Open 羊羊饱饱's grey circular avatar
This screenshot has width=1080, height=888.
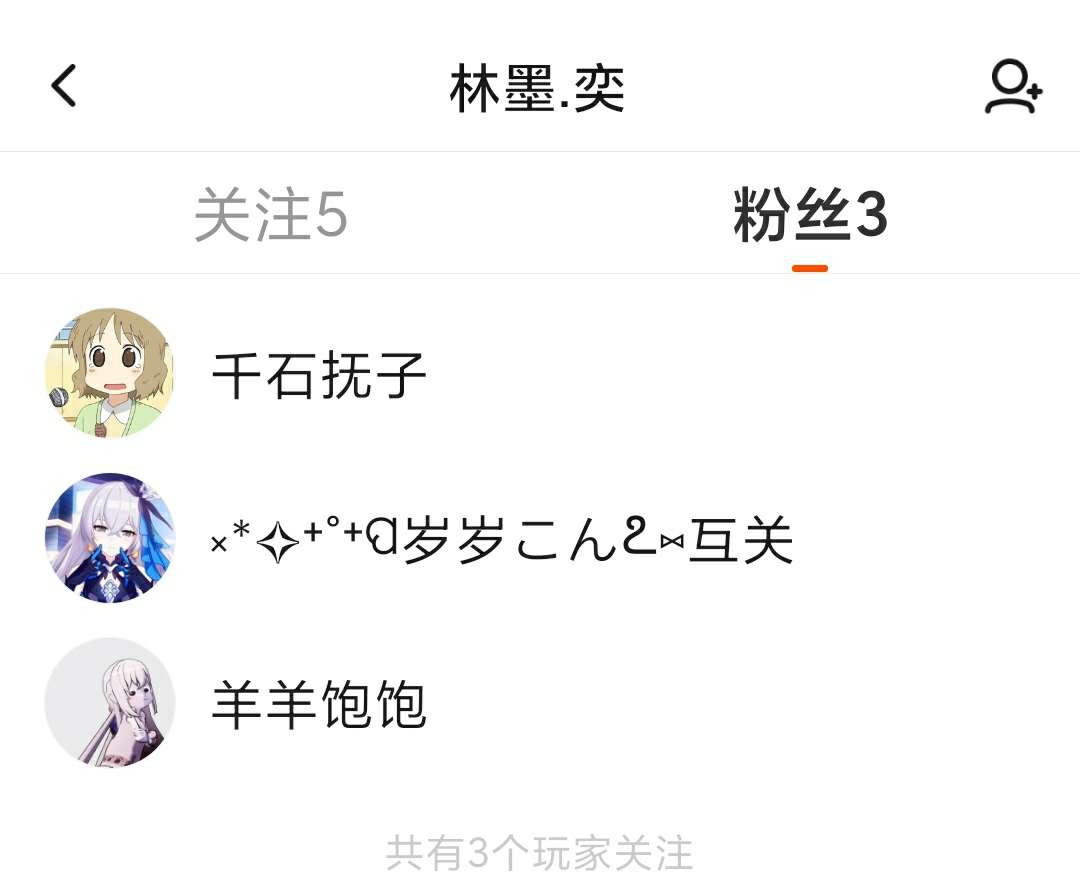(x=110, y=702)
